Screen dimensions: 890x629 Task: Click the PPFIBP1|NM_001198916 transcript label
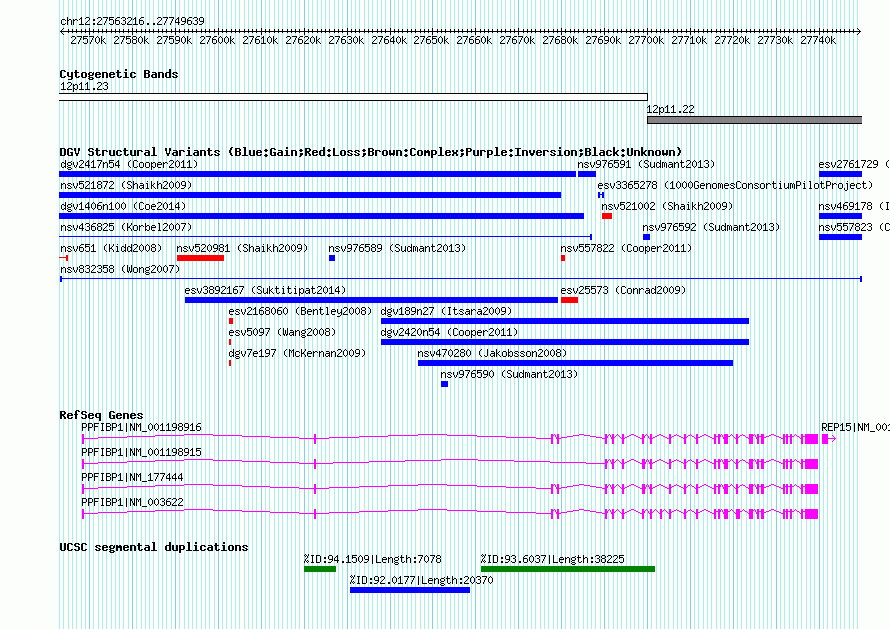(141, 427)
